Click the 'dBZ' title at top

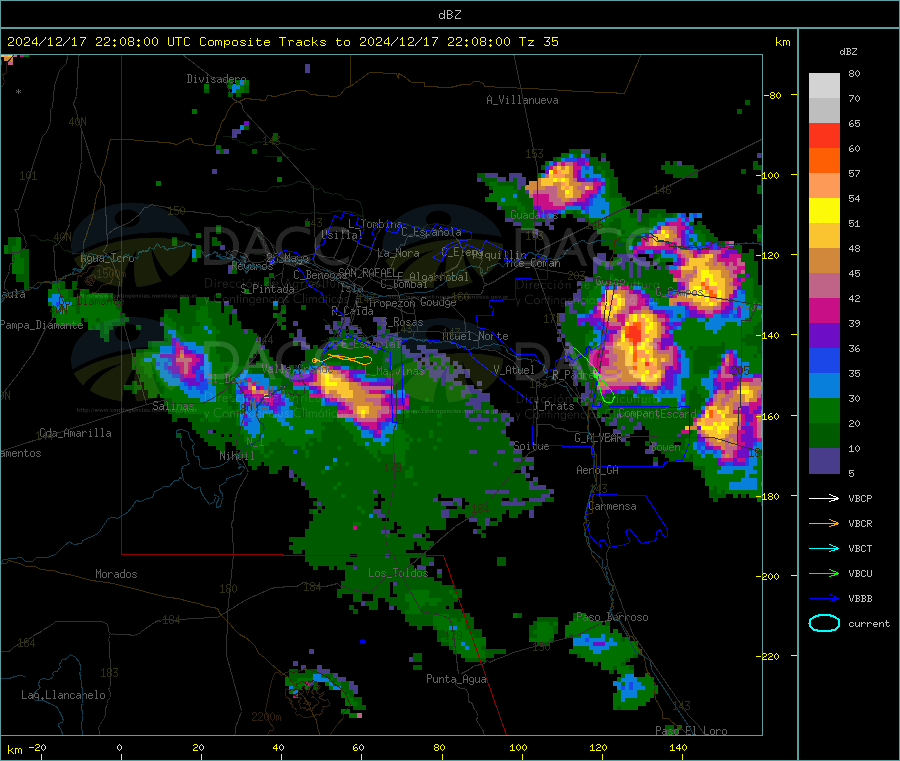tap(449, 15)
